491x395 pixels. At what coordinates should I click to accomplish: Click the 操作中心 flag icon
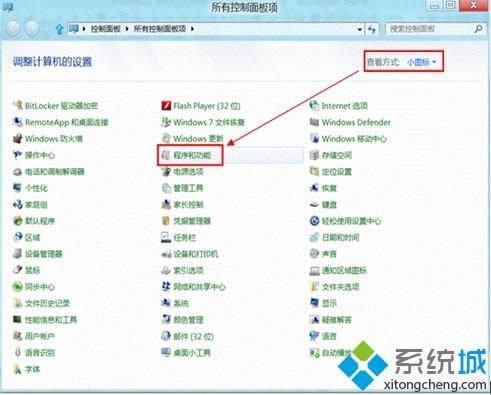click(18, 155)
